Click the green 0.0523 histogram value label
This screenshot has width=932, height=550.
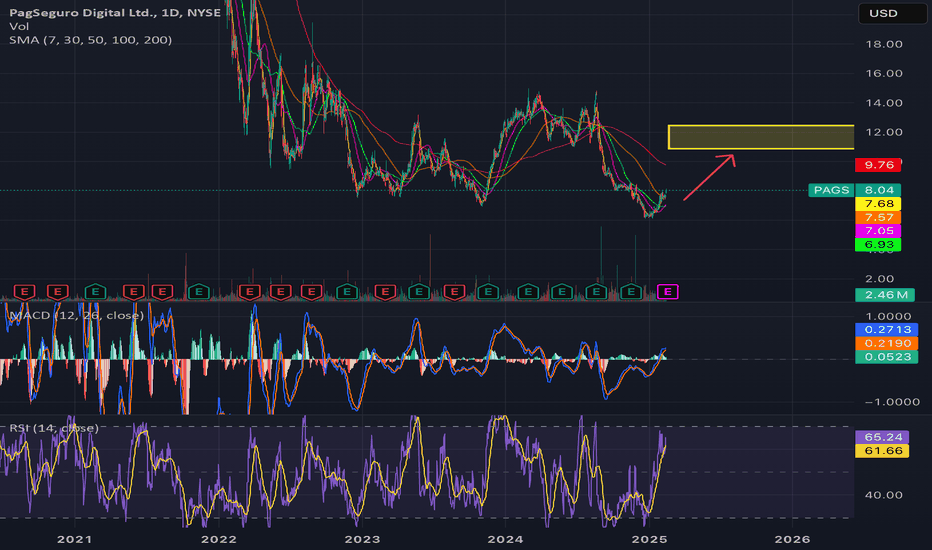click(886, 357)
